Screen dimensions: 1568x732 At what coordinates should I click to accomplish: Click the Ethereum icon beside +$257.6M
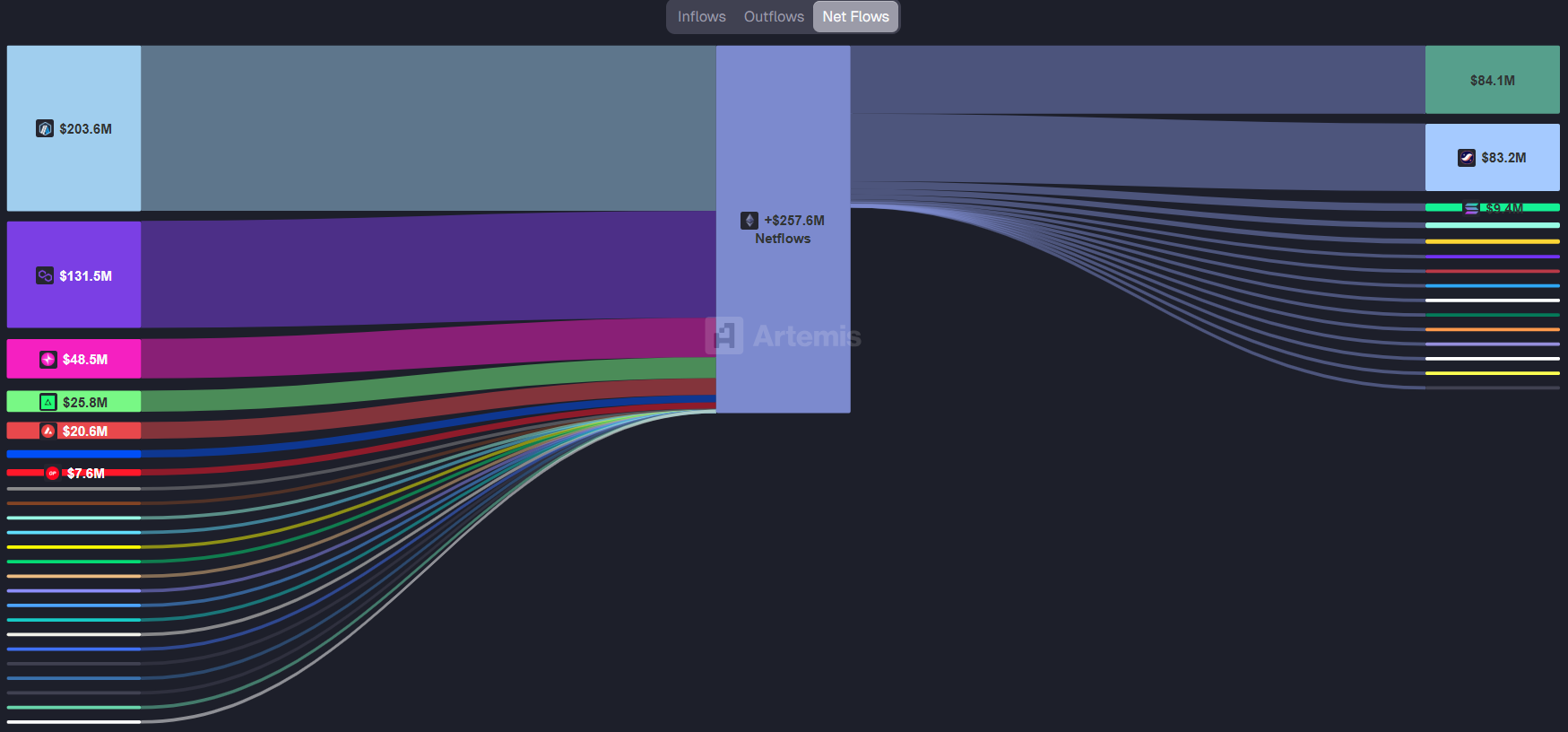(x=749, y=221)
